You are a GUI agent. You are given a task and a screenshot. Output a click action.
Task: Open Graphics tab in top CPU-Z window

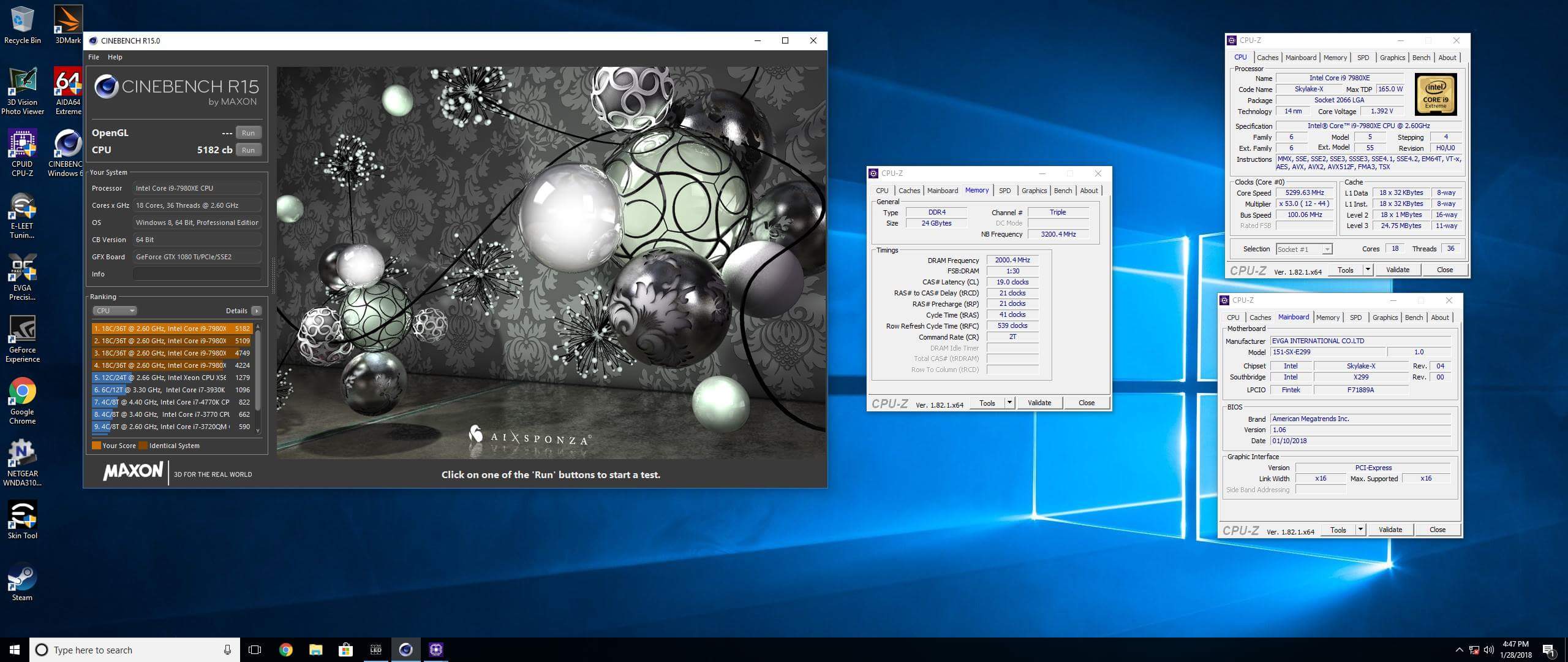coord(1392,58)
